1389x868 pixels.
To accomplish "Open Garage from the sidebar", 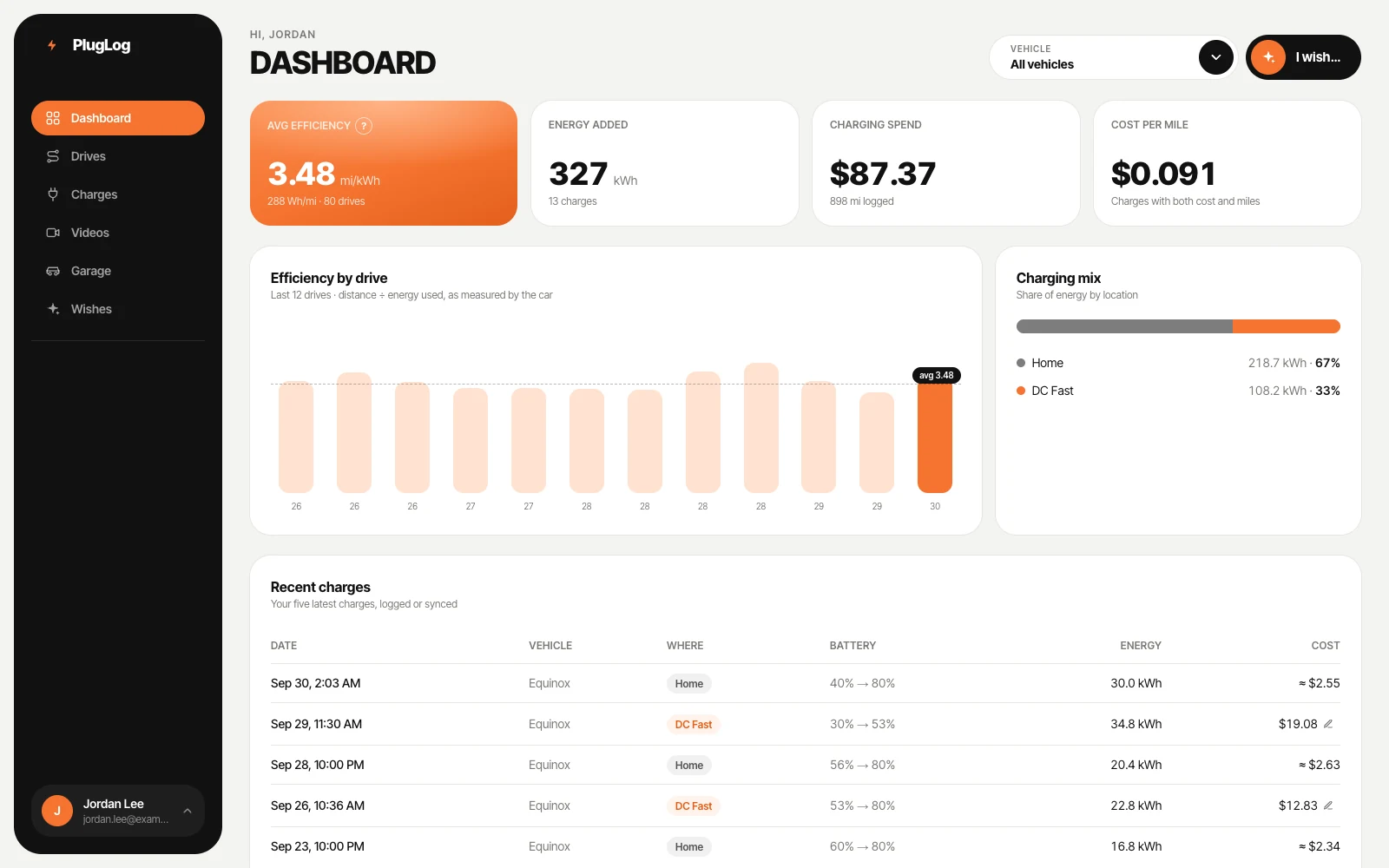I will (118, 271).
